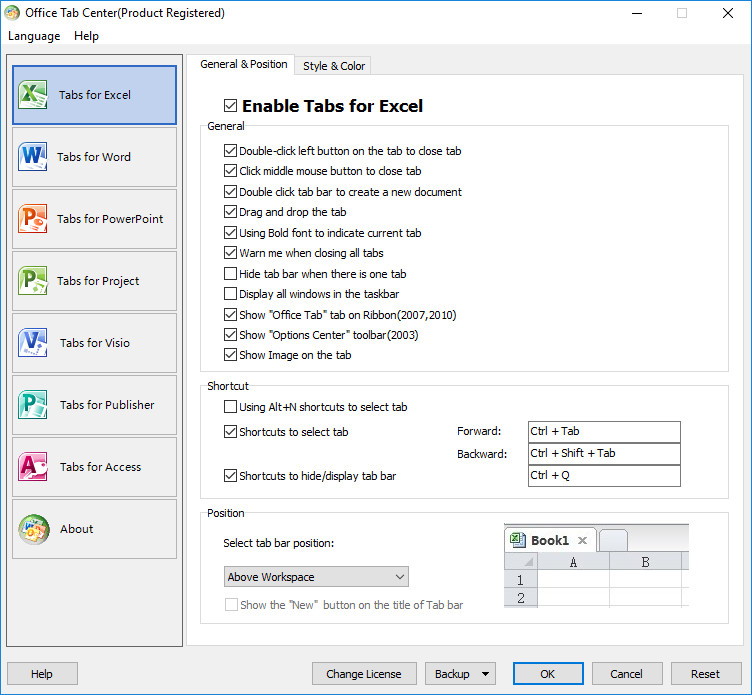Click the Backward shortcut field Ctrl + Shift + Tab
Screen dimensions: 752x695
point(604,454)
